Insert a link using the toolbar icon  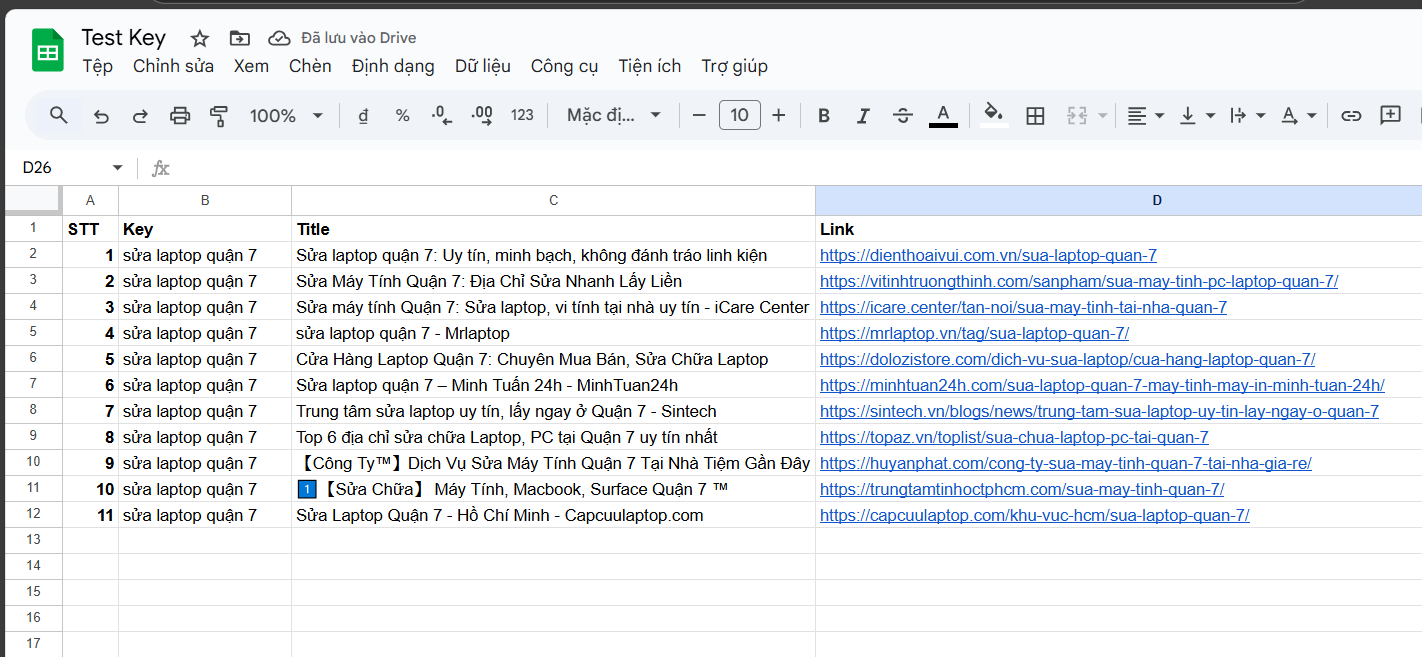point(1351,115)
